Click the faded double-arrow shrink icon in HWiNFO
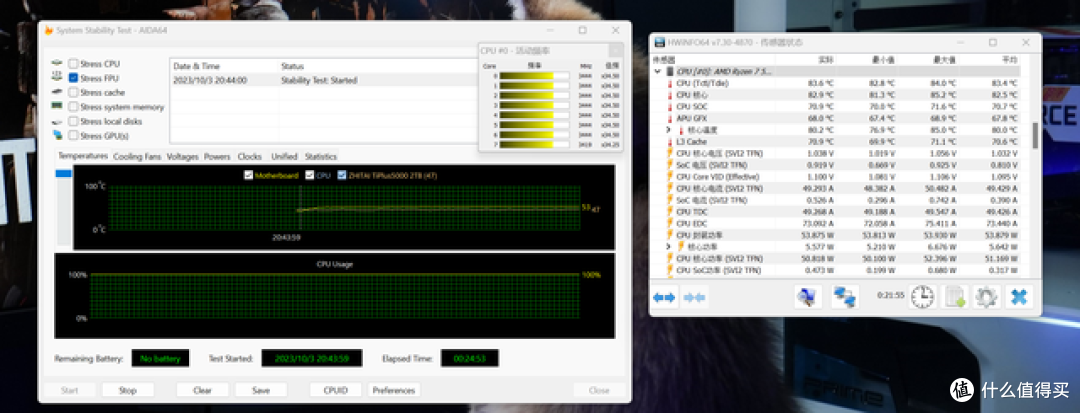The width and height of the screenshot is (1080, 413). [694, 297]
